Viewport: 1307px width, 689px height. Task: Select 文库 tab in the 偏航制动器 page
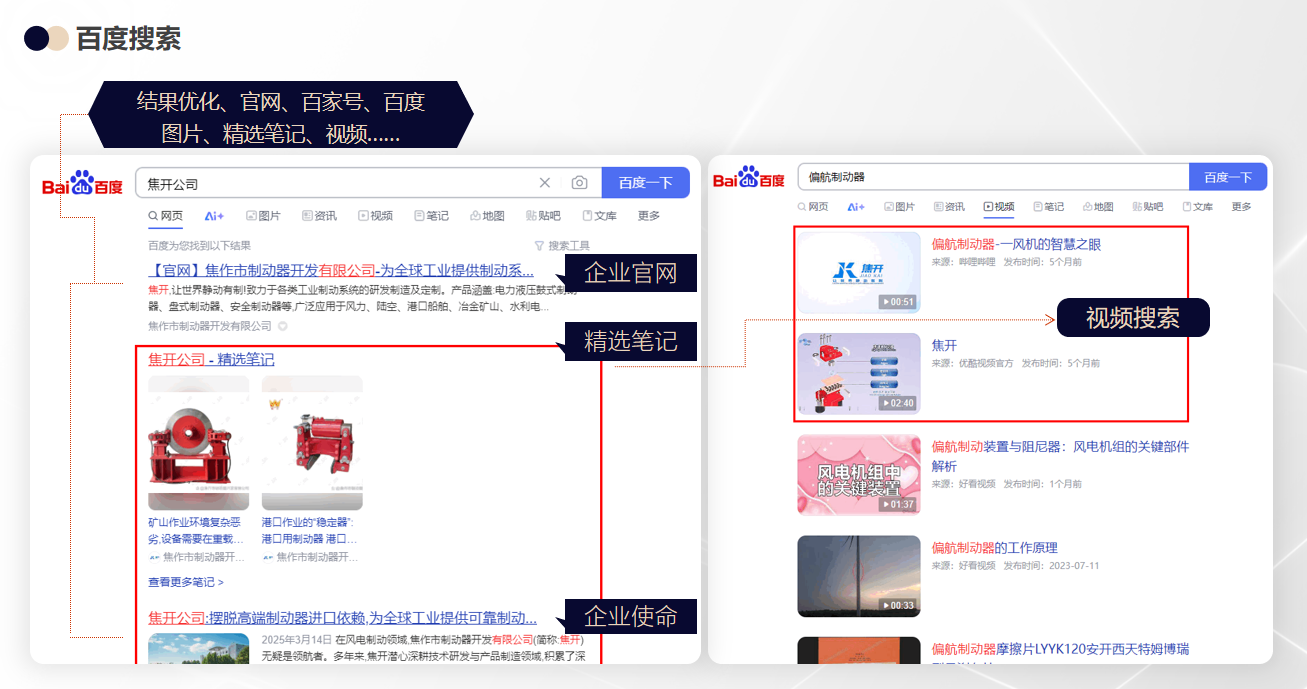pos(1197,207)
